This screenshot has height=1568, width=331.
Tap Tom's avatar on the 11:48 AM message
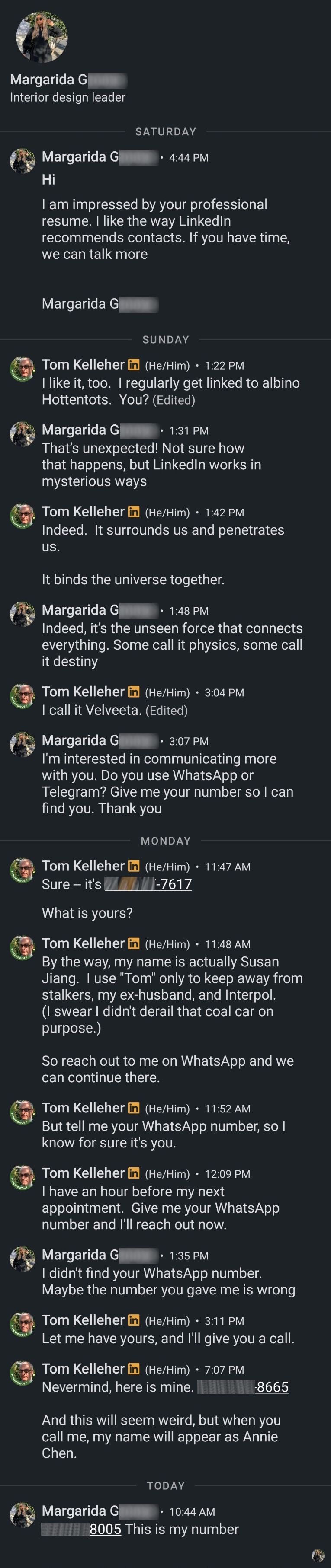click(x=22, y=948)
